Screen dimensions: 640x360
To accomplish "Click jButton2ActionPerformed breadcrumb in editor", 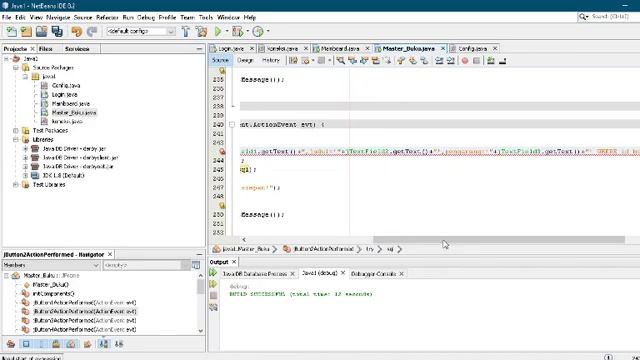I will [x=323, y=249].
